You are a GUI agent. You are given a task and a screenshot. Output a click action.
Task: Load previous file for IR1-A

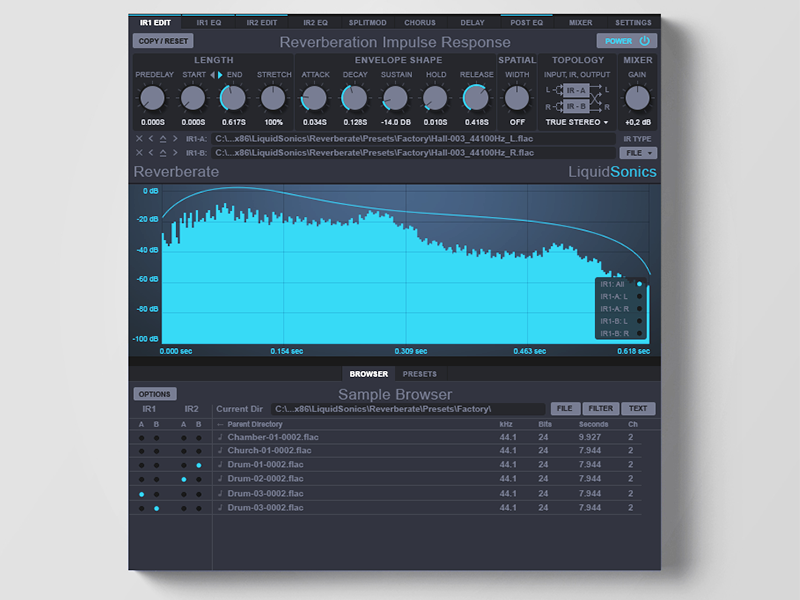coord(151,138)
